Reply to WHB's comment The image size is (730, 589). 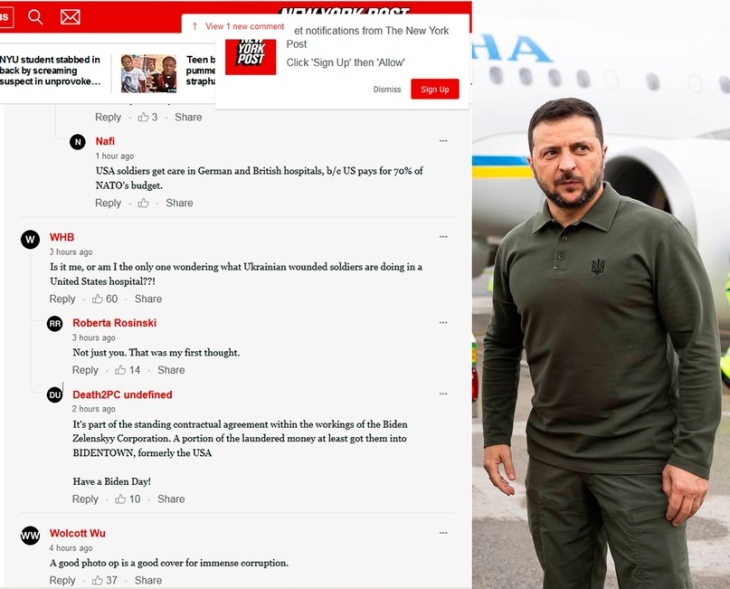(62, 299)
